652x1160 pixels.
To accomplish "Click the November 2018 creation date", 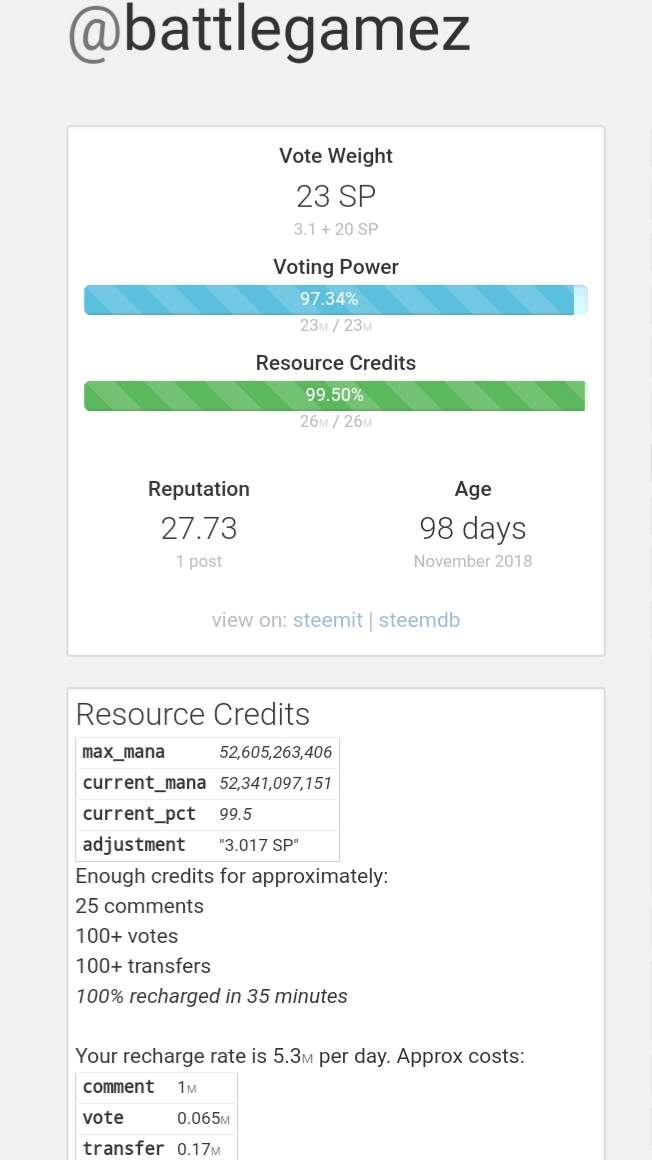I will coord(472,561).
